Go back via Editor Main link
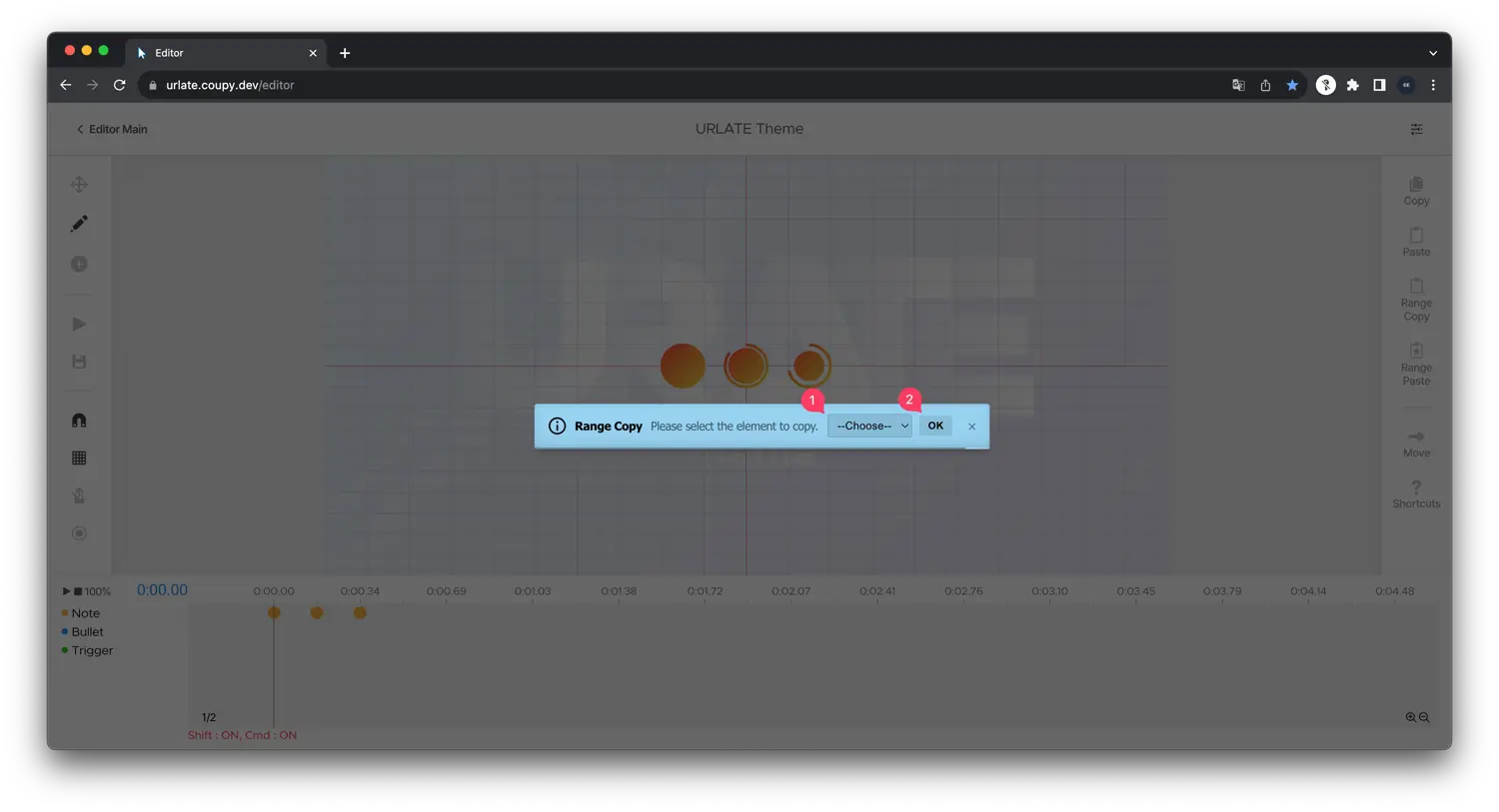Viewport: 1499px width, 812px height. click(x=110, y=129)
